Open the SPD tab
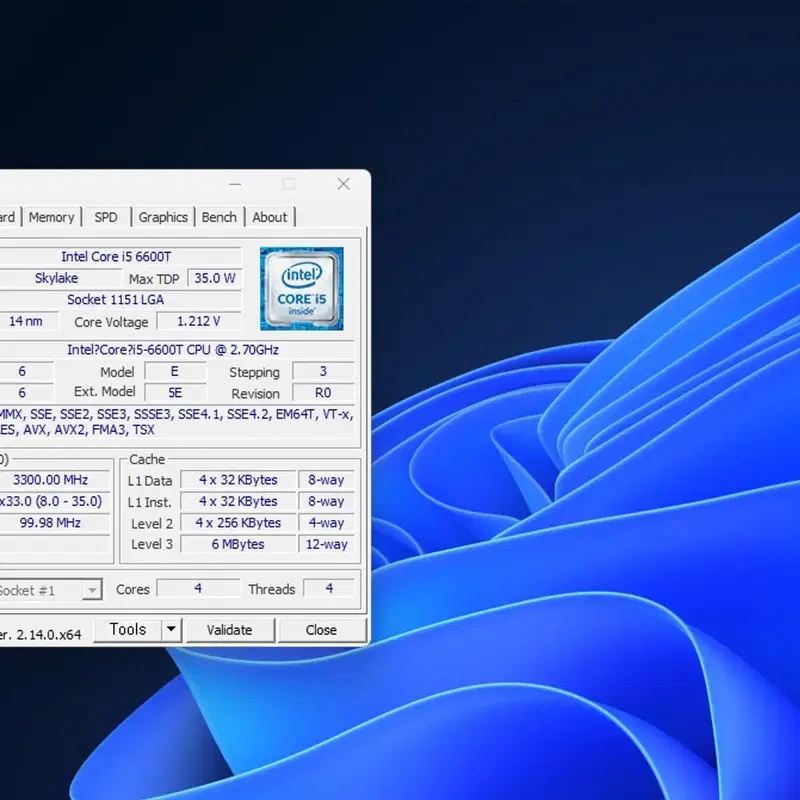Screen dimensions: 800x800 [x=106, y=217]
